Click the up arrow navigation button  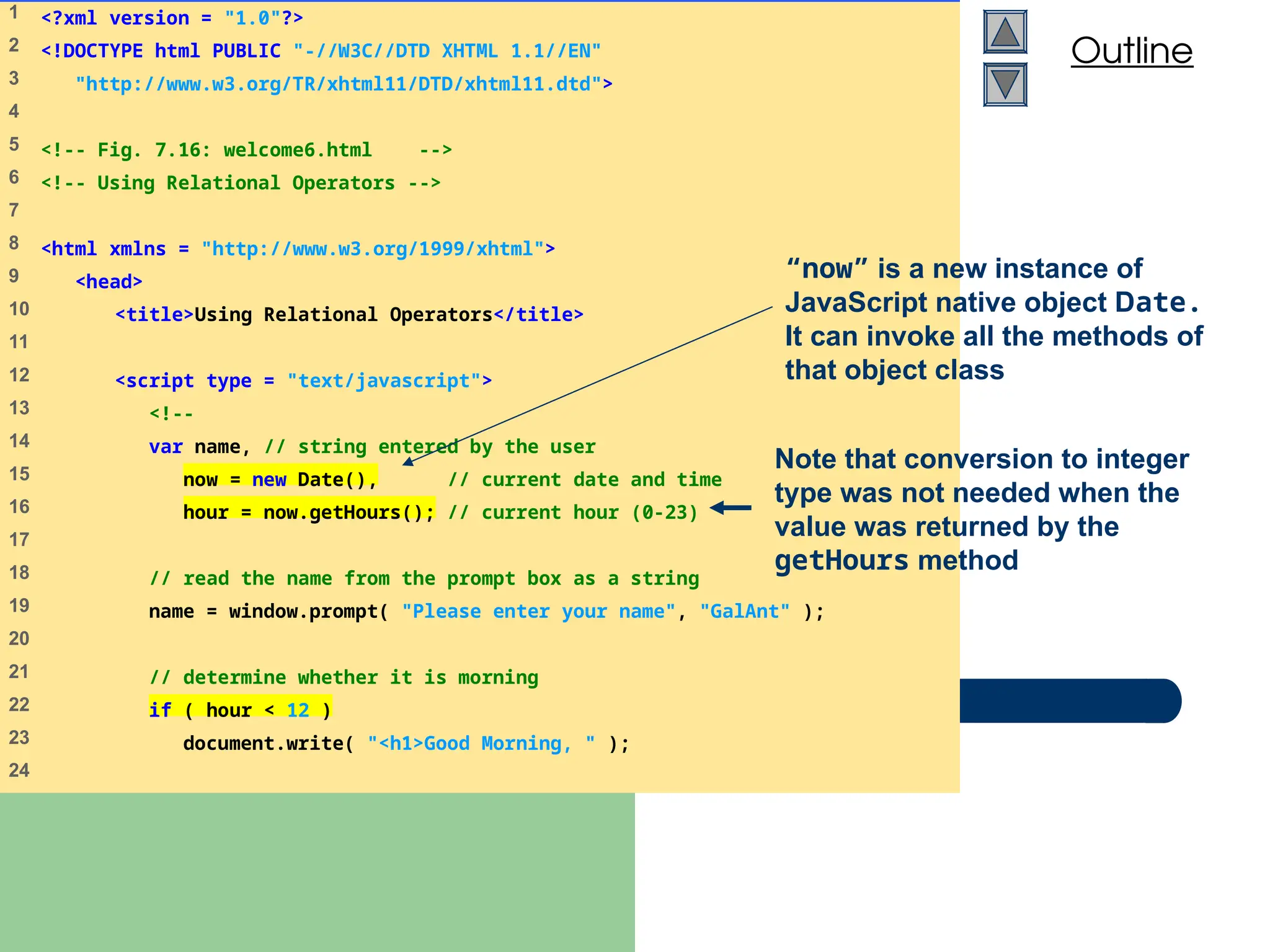tap(1005, 32)
